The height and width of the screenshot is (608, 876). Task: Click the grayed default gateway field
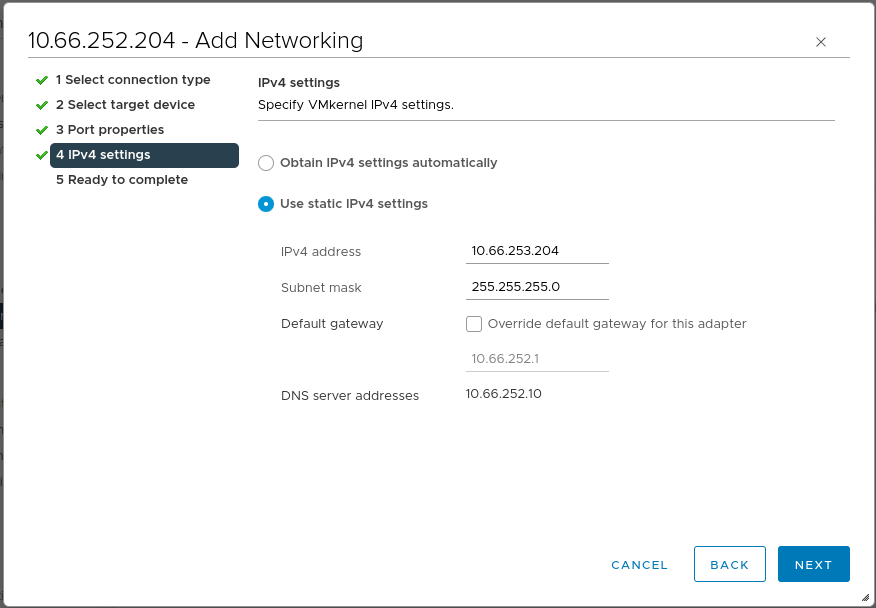coord(537,357)
